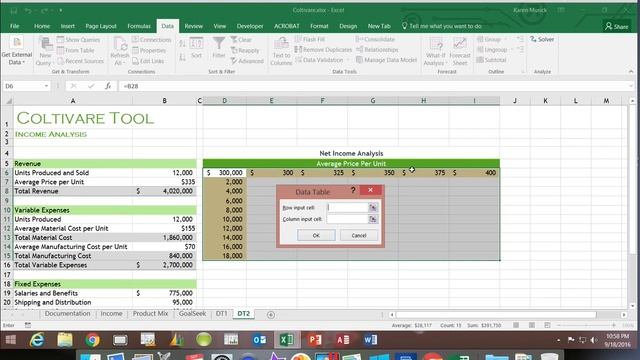
Task: Click Flash Fill
Action: [310, 39]
